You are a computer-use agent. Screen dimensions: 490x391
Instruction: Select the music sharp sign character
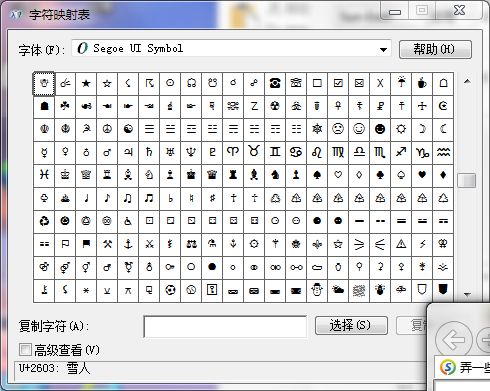(x=212, y=198)
